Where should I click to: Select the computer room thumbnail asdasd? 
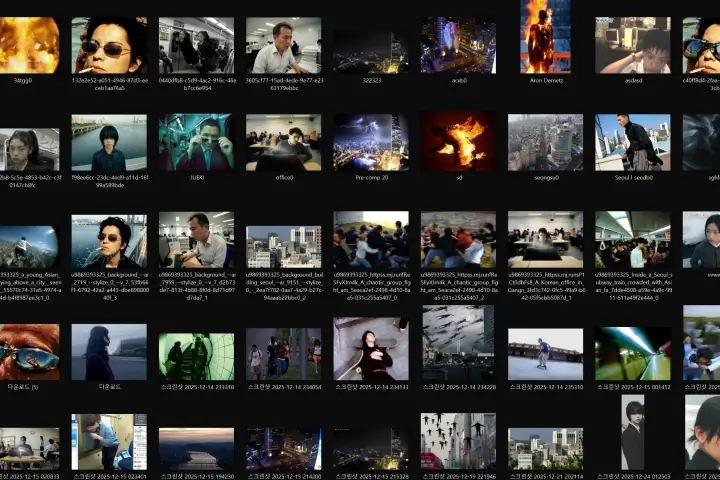pyautogui.click(x=633, y=45)
